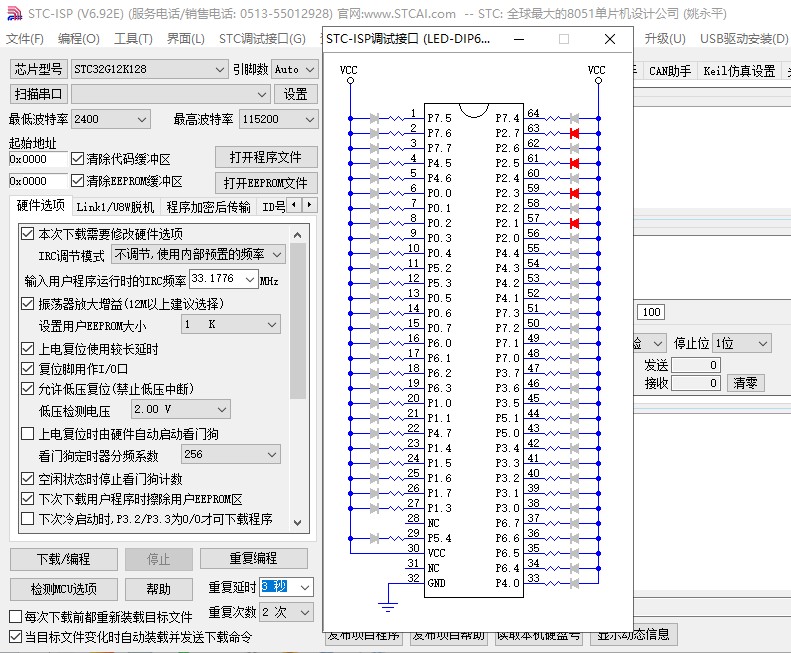Click the red LED on pin 61 (P2.5)
Image resolution: width=791 pixels, height=653 pixels.
[x=574, y=164]
